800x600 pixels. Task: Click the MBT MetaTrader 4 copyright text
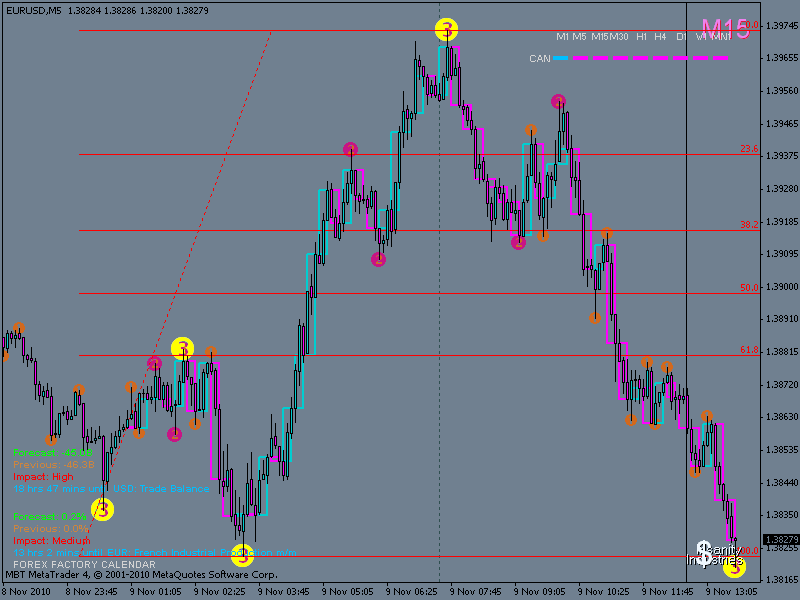tap(142, 575)
